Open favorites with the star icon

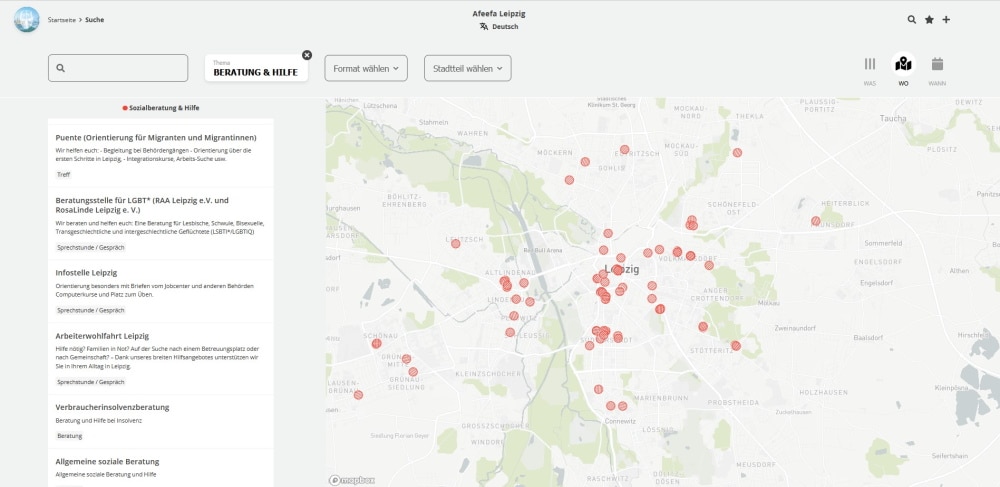pos(929,19)
